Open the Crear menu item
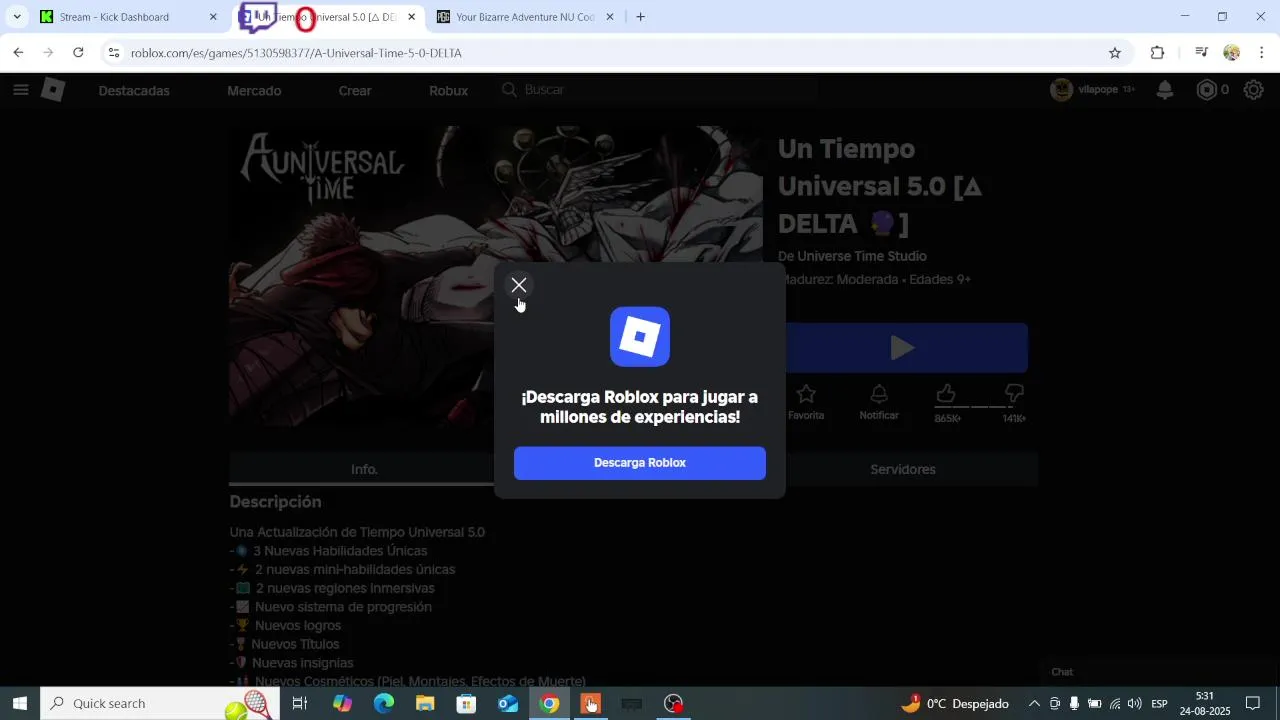Viewport: 1280px width, 720px height. [x=355, y=90]
